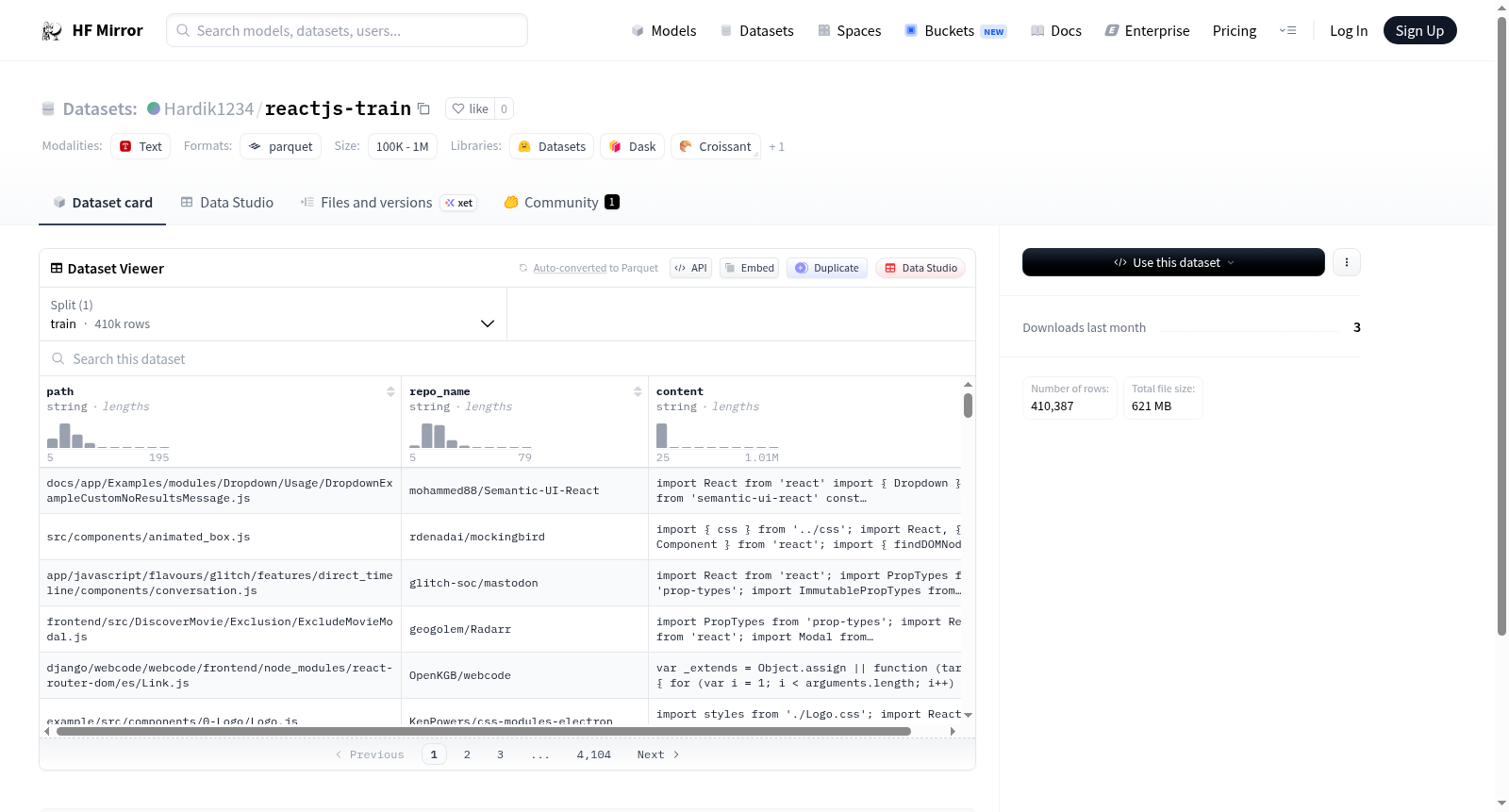
Task: Click the Hardik1234 user avatar
Action: [154, 108]
